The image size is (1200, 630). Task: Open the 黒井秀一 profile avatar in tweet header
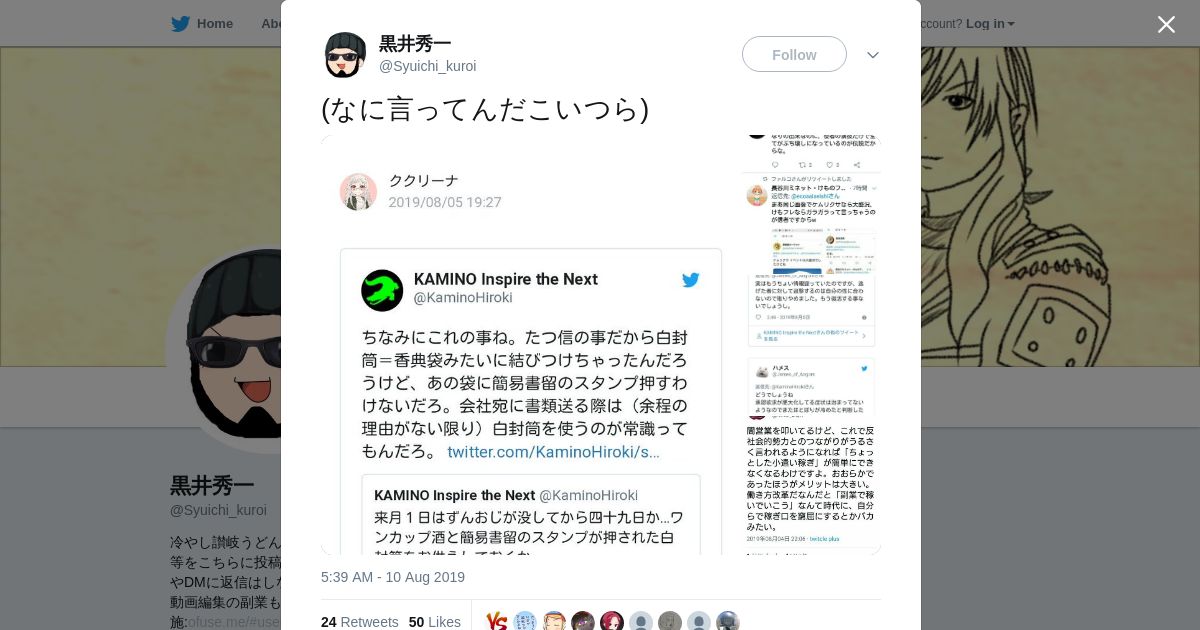tap(345, 55)
